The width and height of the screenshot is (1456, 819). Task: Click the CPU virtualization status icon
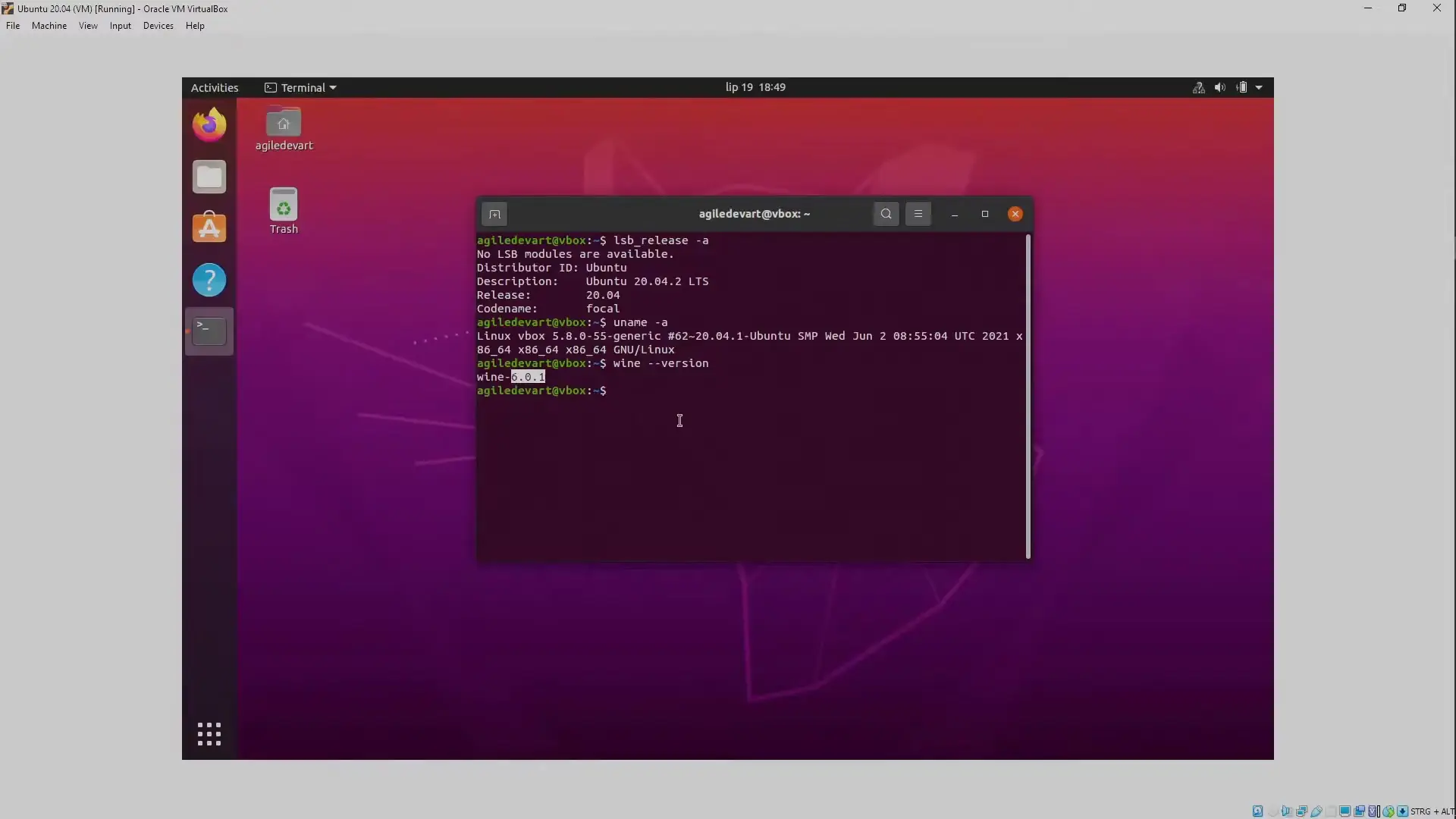coord(1373,811)
